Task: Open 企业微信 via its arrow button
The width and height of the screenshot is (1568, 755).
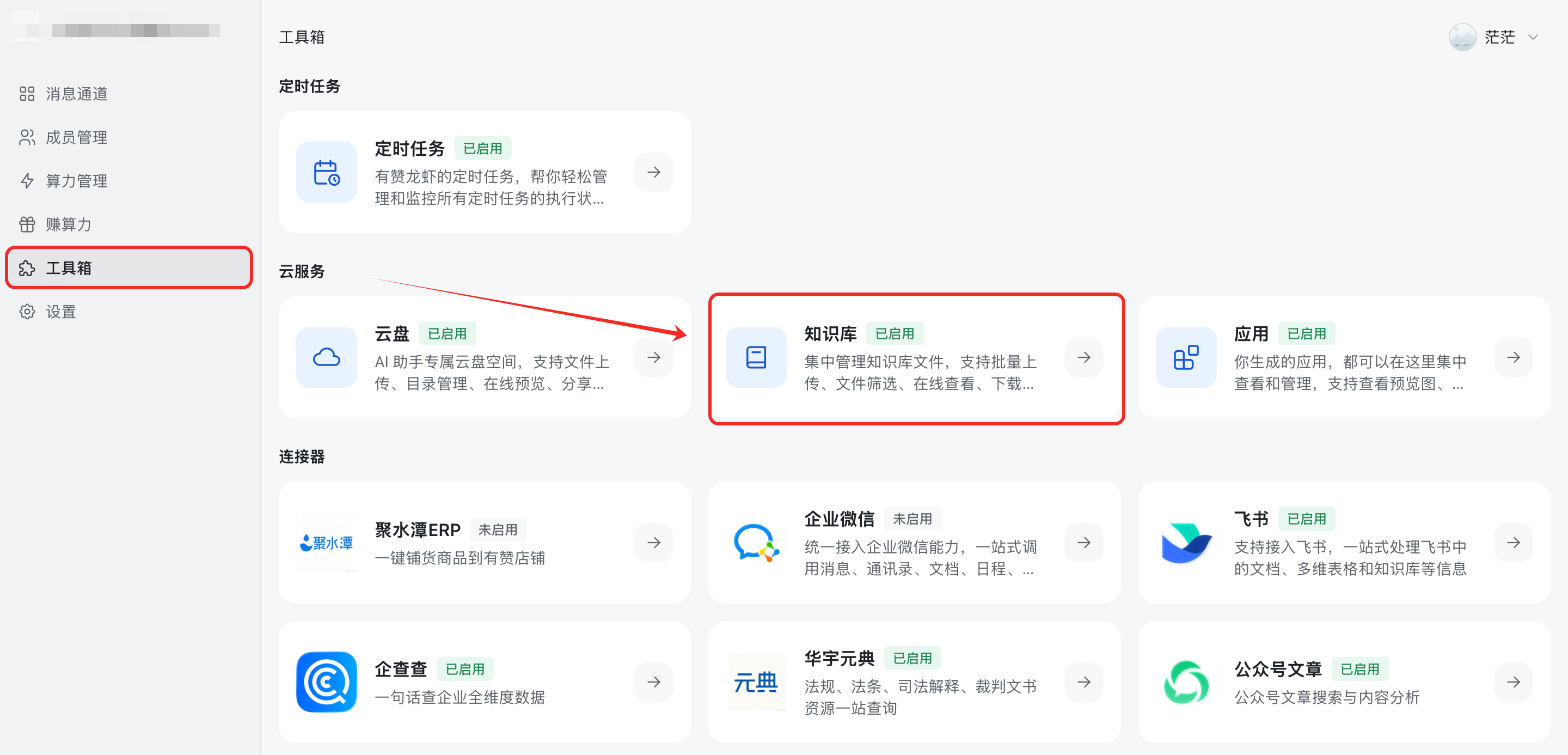Action: [x=1083, y=543]
